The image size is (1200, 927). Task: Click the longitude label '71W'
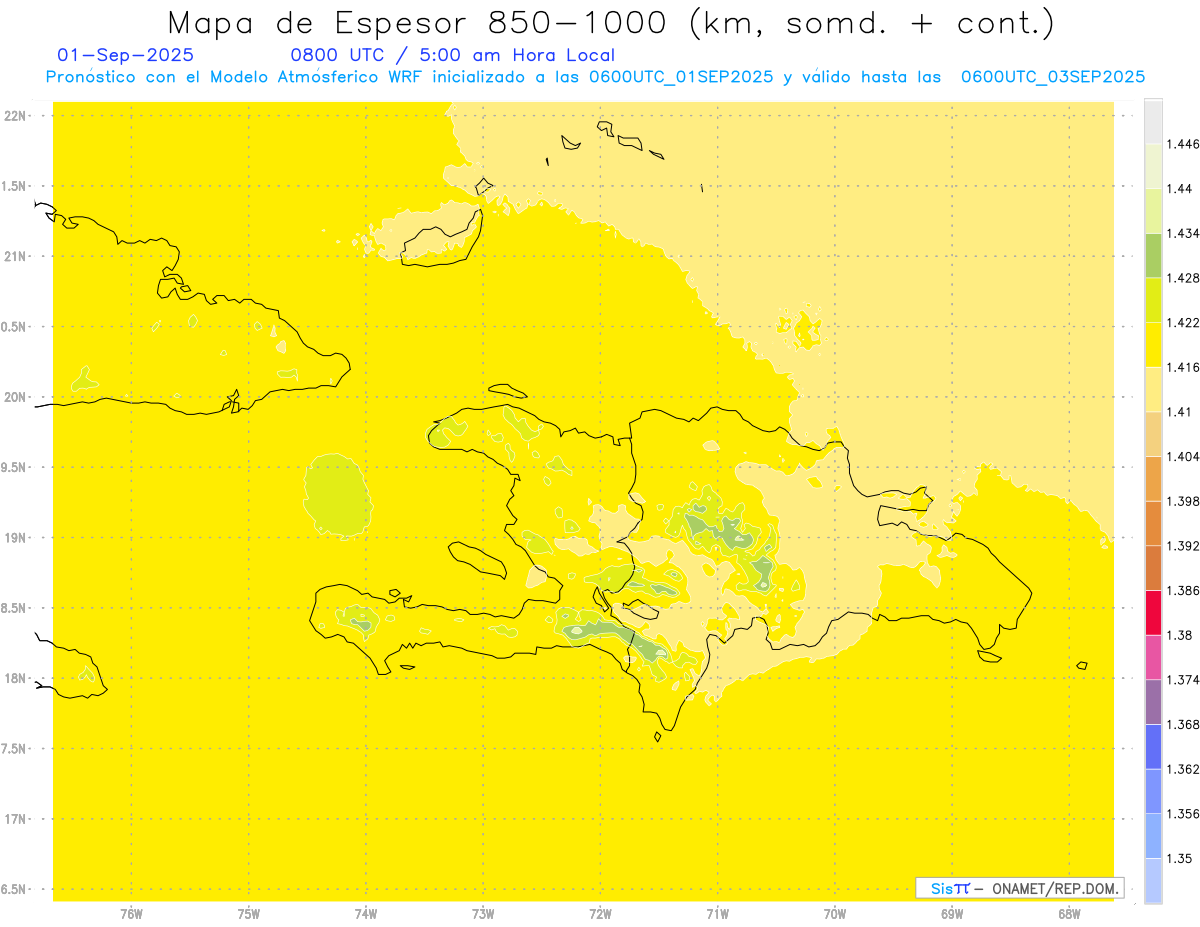pyautogui.click(x=717, y=913)
